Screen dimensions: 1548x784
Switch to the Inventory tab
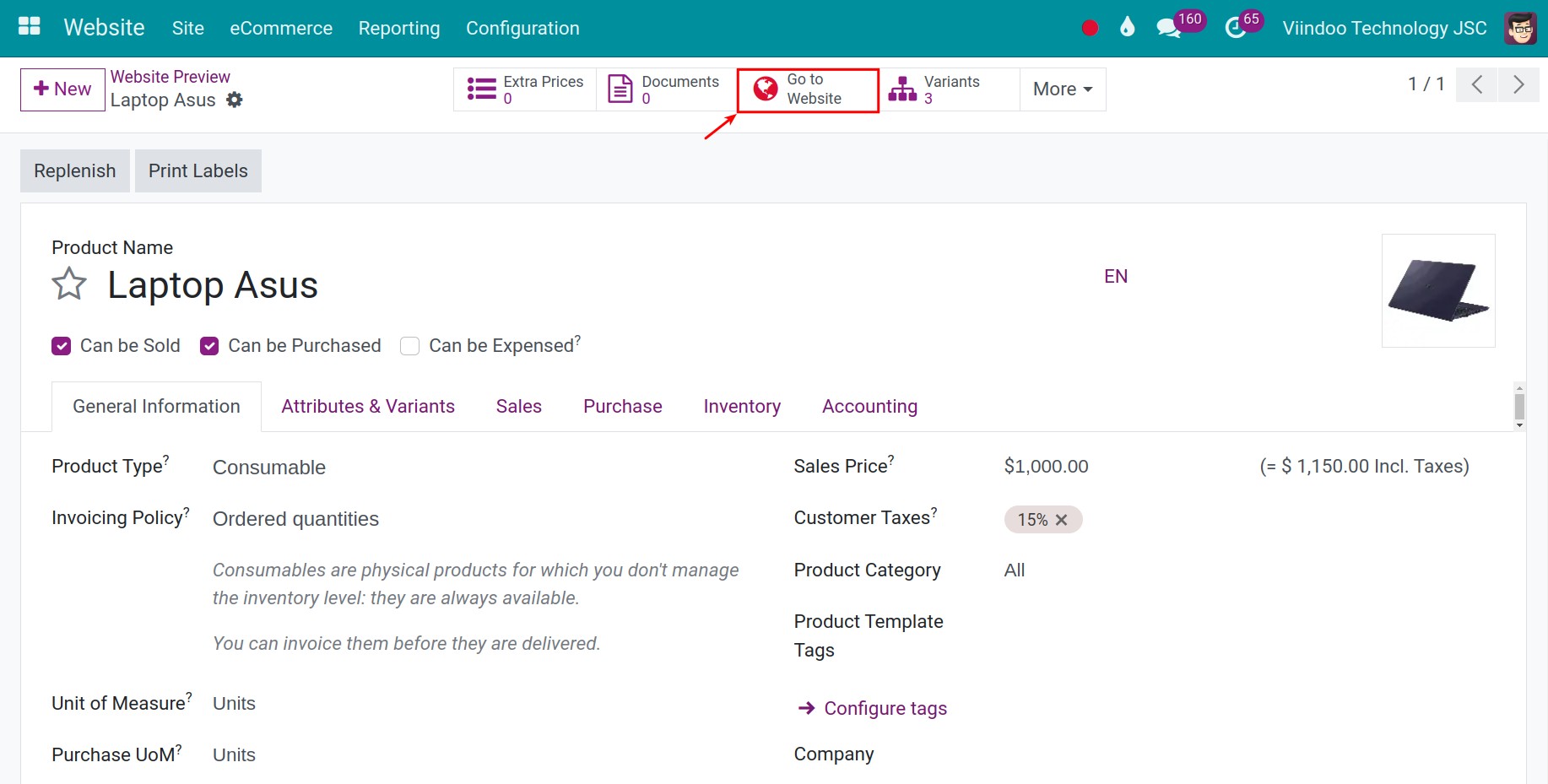(742, 407)
